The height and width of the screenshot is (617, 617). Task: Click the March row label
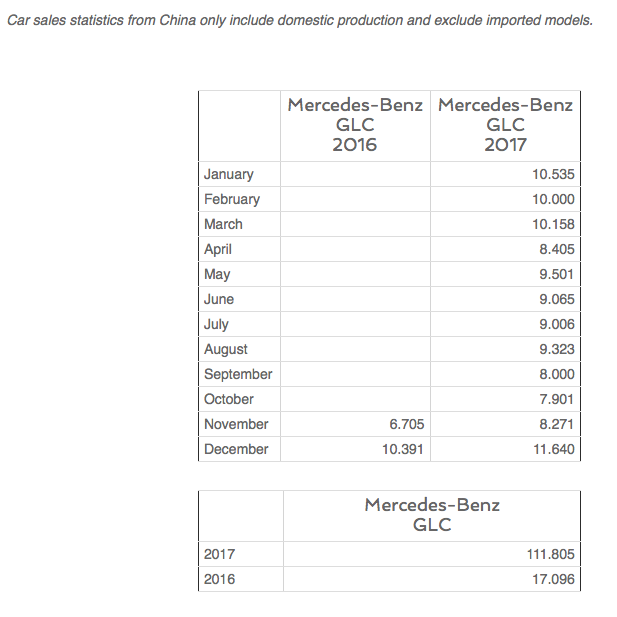point(223,224)
